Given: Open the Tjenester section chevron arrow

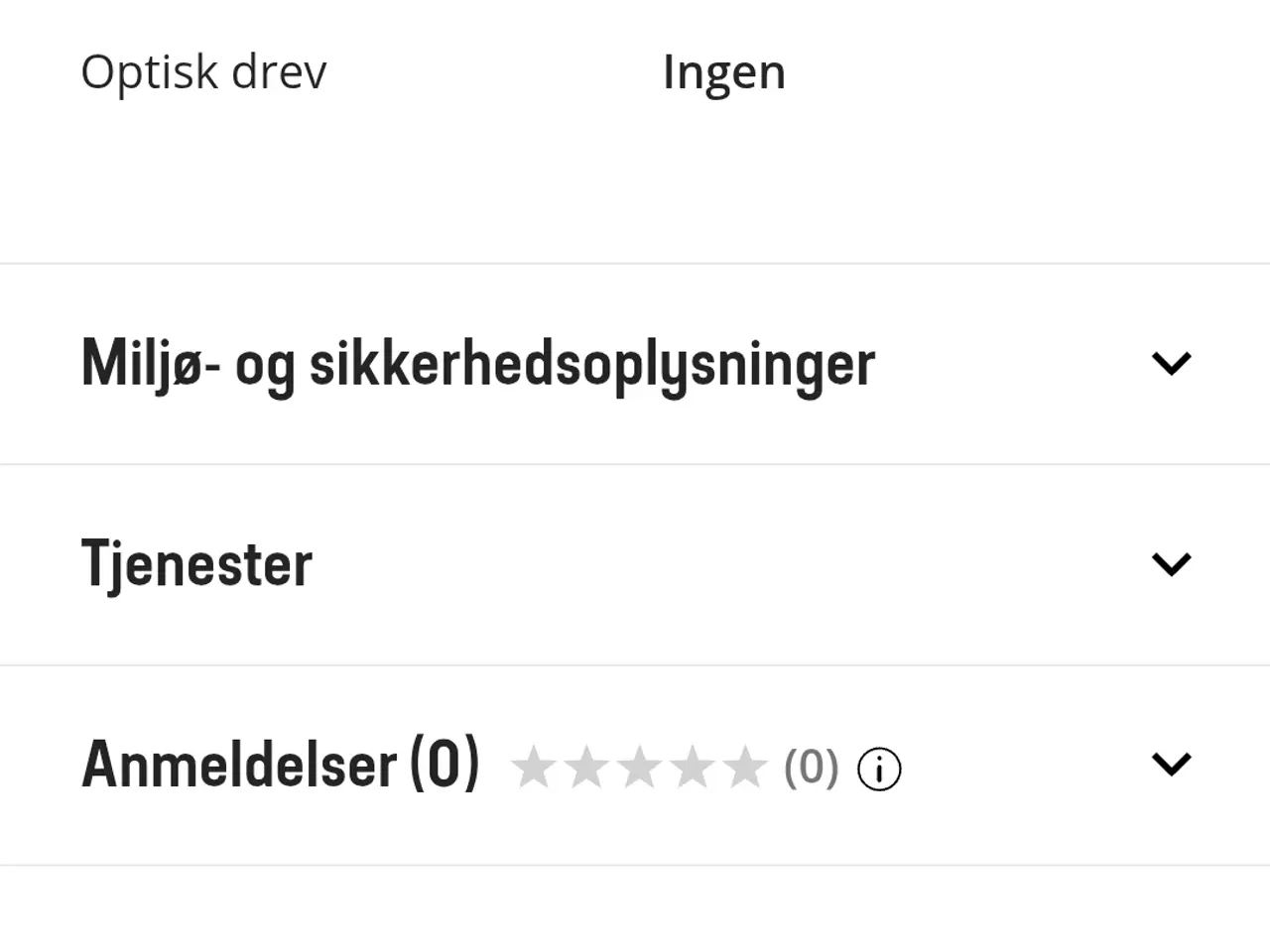Looking at the screenshot, I should [1171, 564].
